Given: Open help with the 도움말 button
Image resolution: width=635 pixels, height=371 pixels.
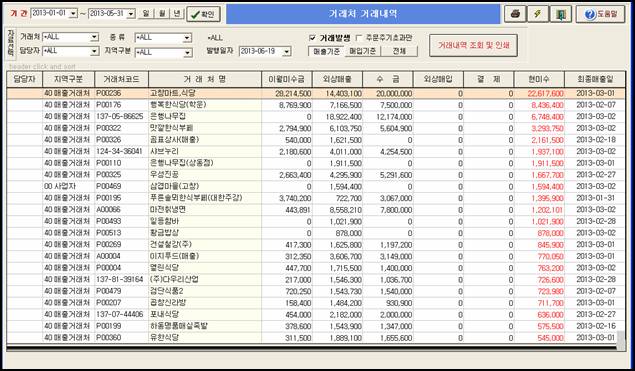Looking at the screenshot, I should click(x=601, y=14).
